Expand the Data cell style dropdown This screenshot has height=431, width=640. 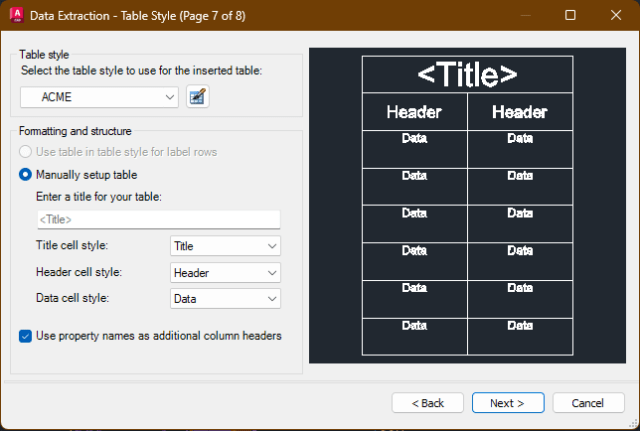225,299
